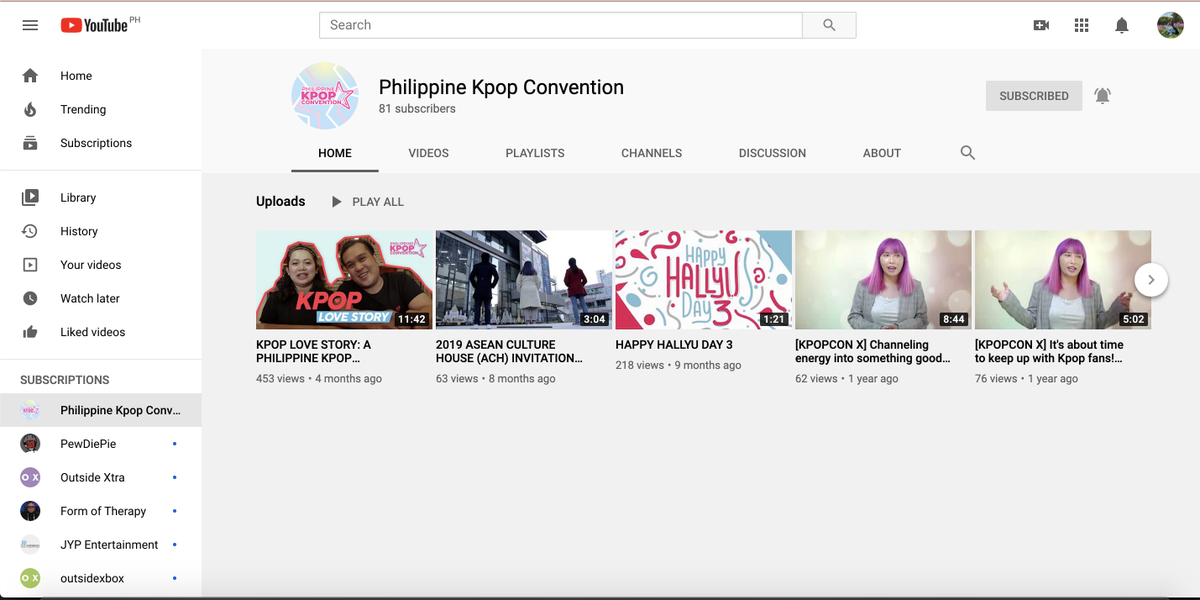
Task: Click the Search input field
Action: (561, 25)
